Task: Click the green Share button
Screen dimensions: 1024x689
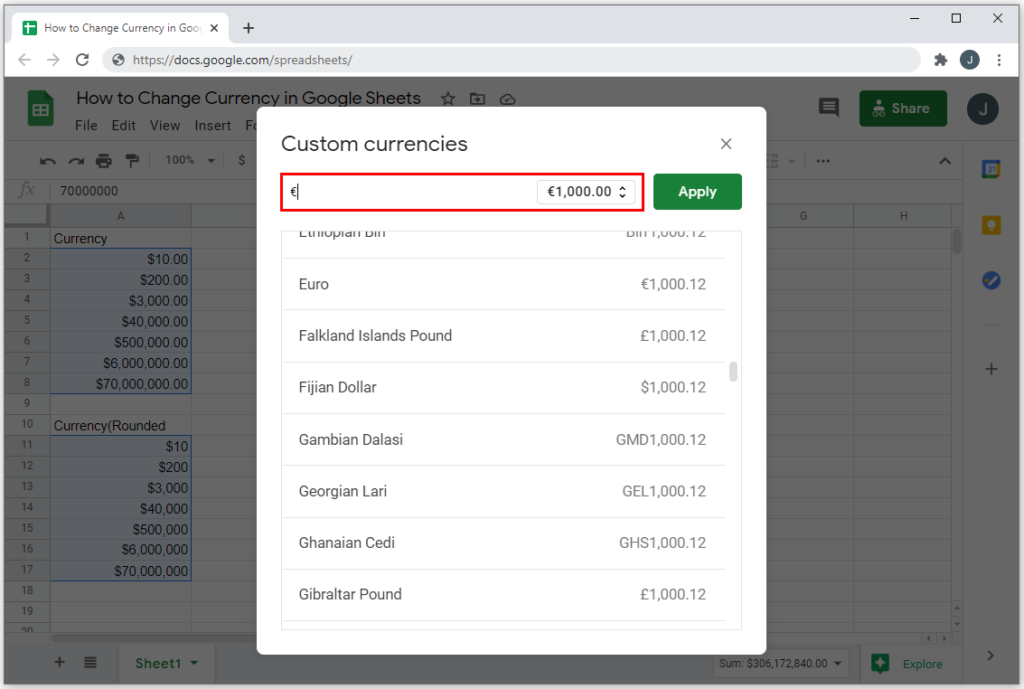Action: click(902, 109)
